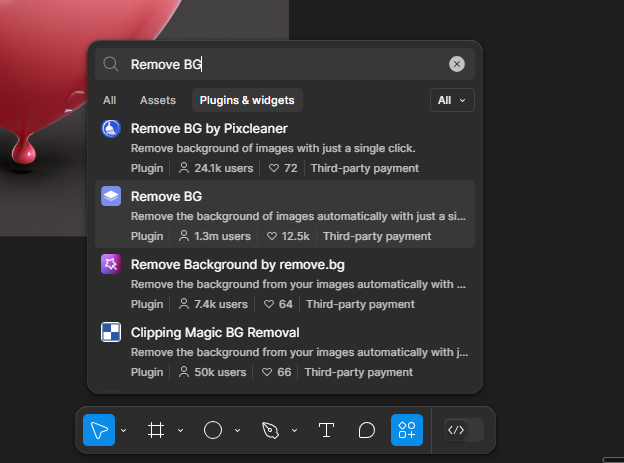Clear the search field text
The width and height of the screenshot is (624, 463).
pos(456,64)
